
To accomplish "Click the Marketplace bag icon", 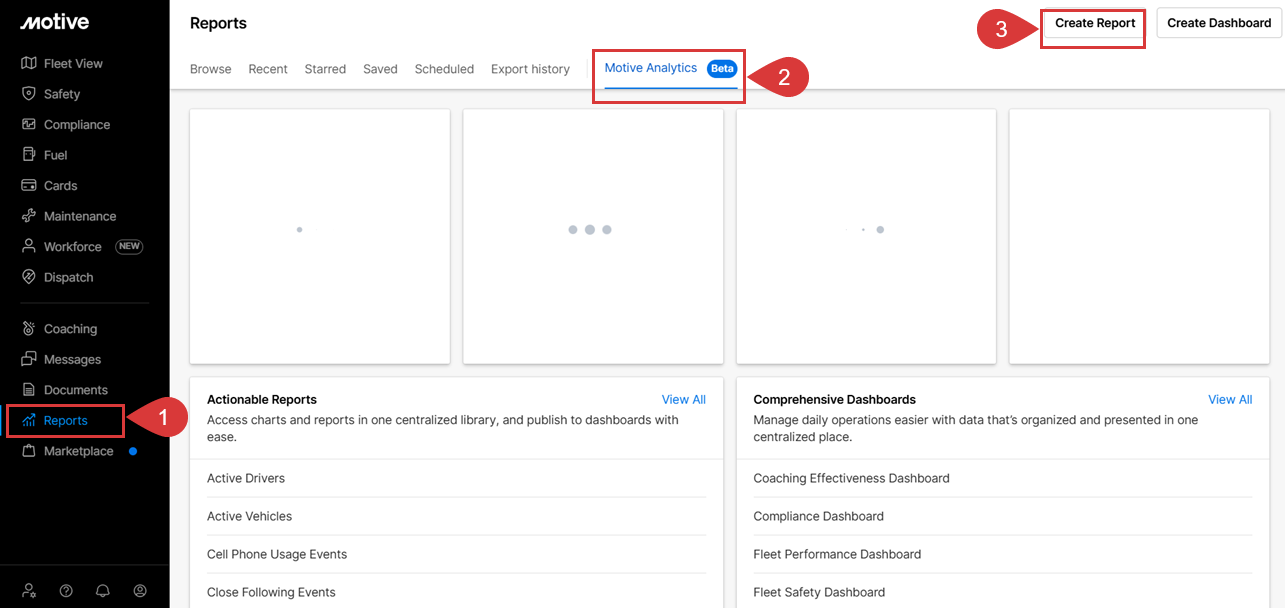I will [x=29, y=451].
